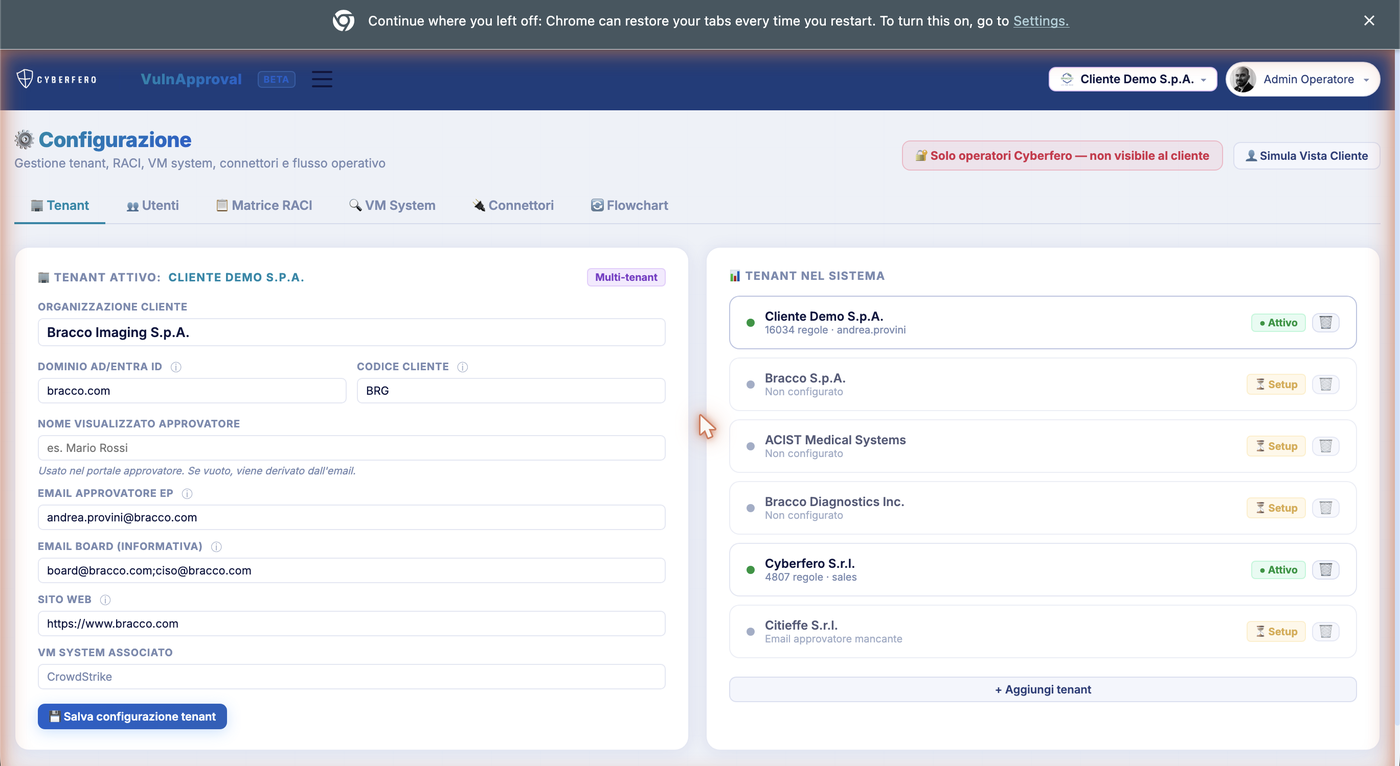Open the Chrome Settings link
The image size is (1400, 766).
[x=1041, y=21]
